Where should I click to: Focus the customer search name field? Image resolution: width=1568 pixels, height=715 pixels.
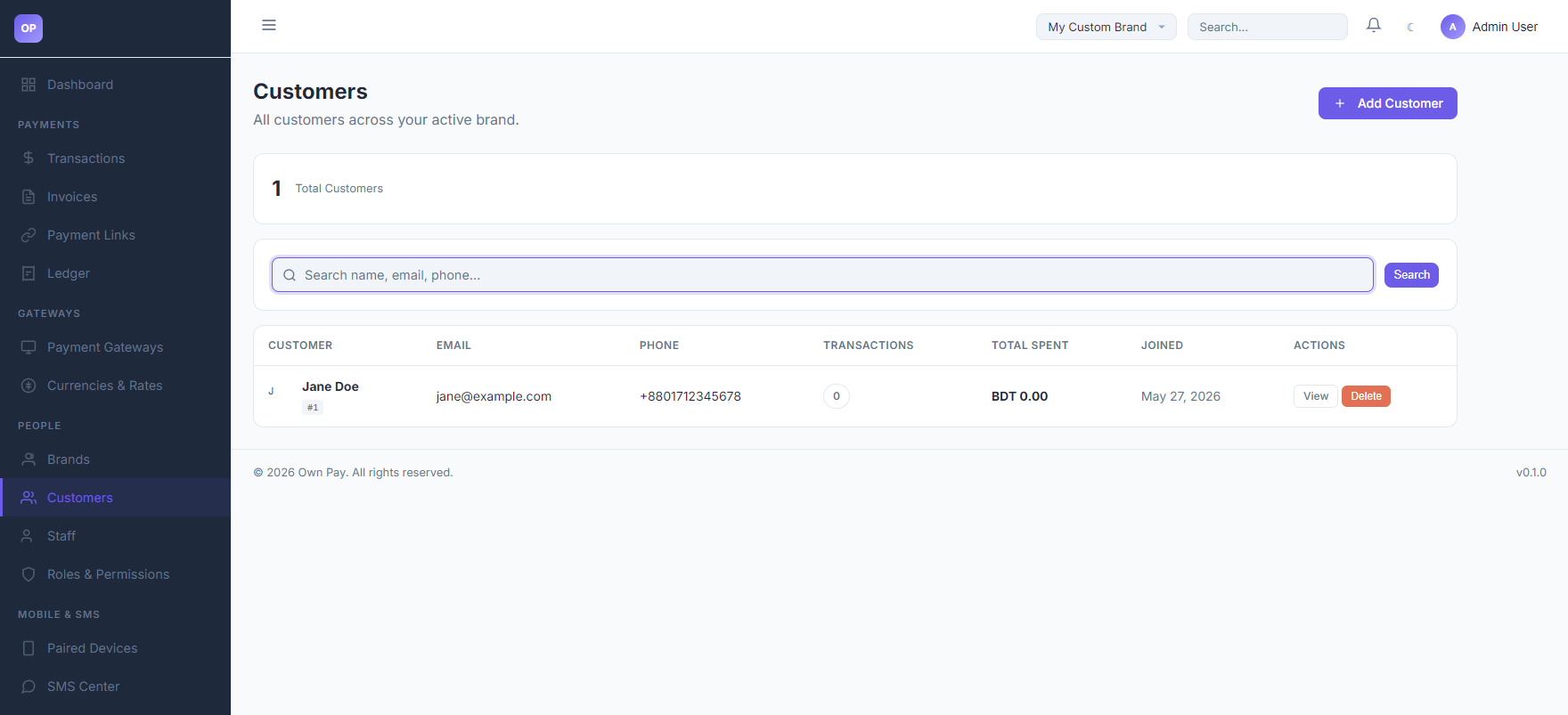tap(822, 275)
